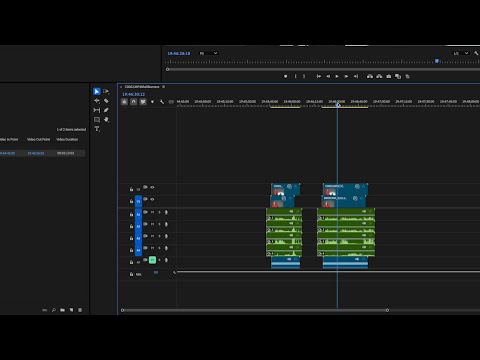Toggle insert sequences as nests button
Viewport: 480px width, 360px height.
point(124,102)
